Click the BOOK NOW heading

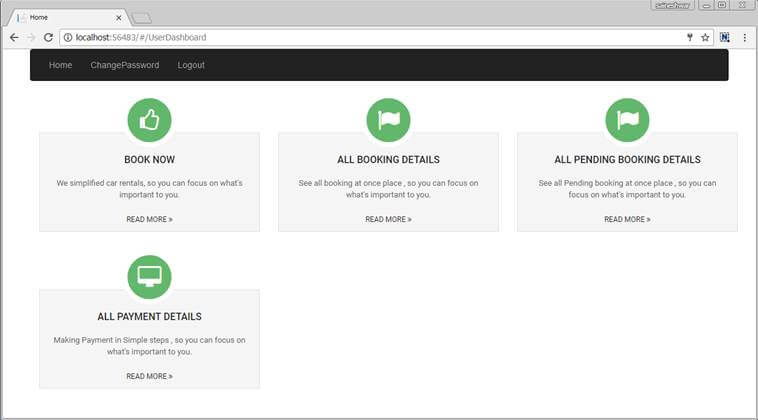pyautogui.click(x=149, y=159)
